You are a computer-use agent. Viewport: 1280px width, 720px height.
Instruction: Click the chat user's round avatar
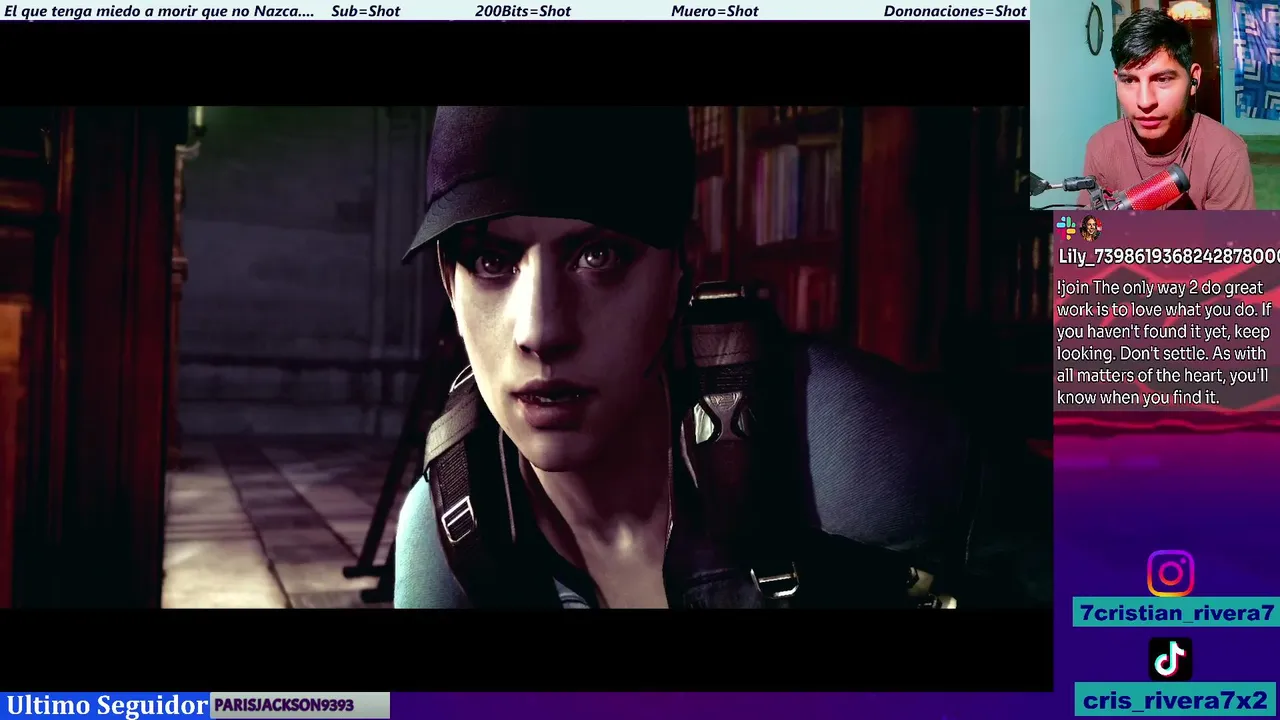1090,227
